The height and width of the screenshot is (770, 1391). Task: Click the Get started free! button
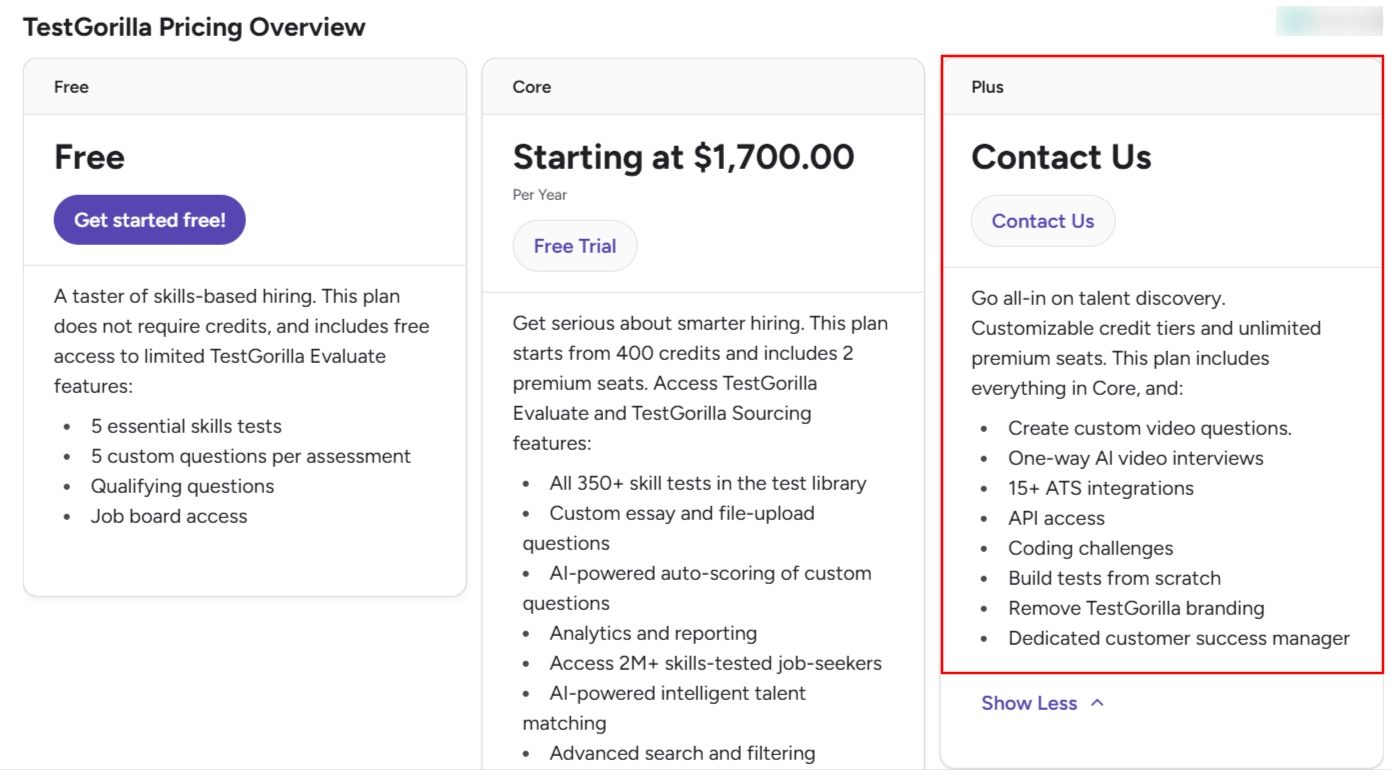(x=150, y=220)
